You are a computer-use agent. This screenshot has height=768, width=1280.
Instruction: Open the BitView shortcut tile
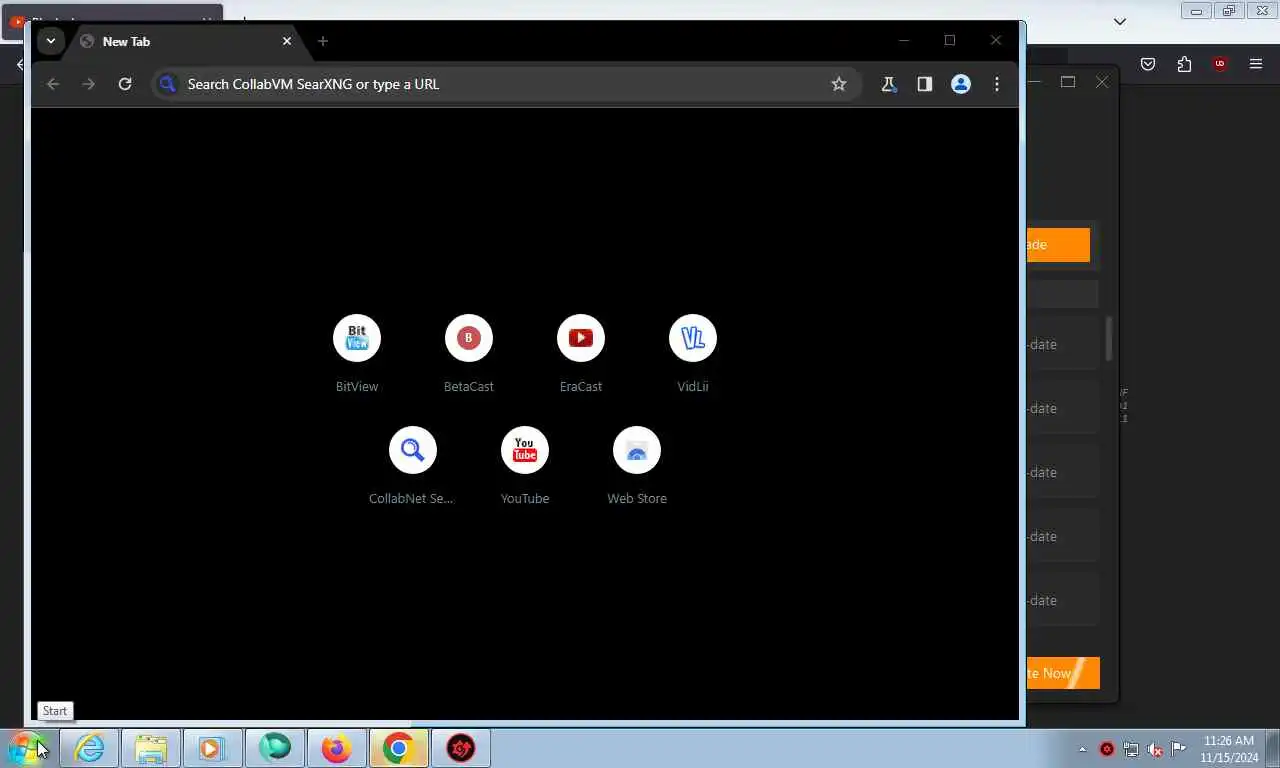coord(357,354)
